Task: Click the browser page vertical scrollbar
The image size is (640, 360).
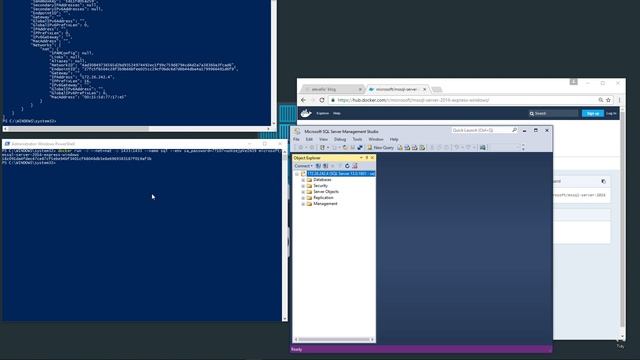Action: coord(622,222)
